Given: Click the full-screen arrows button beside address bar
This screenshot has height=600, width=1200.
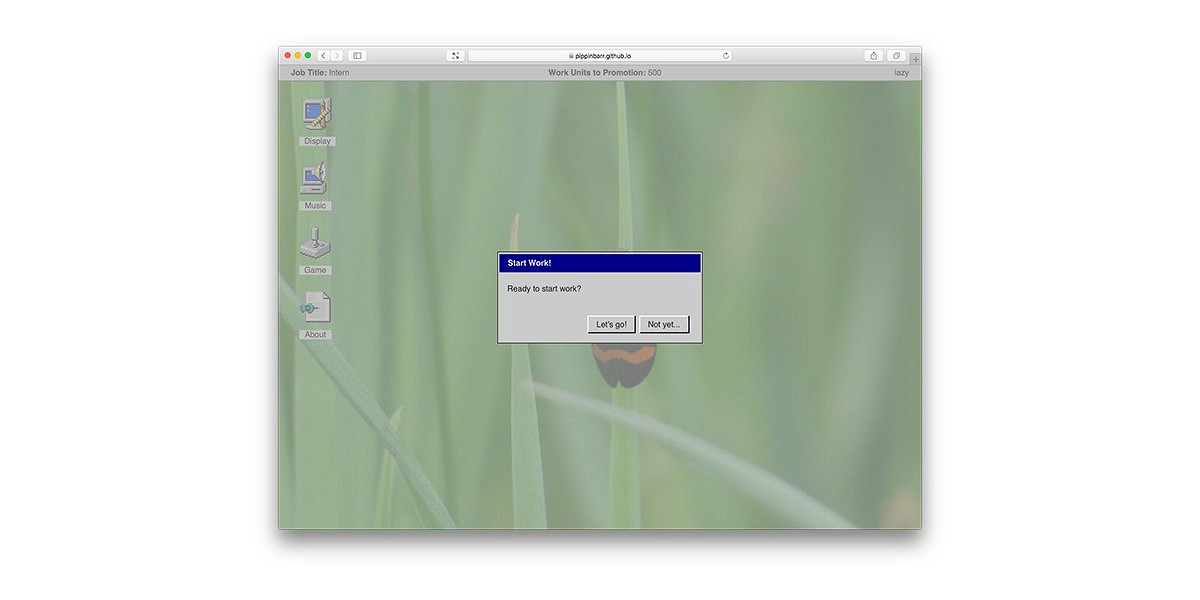Looking at the screenshot, I should [455, 56].
